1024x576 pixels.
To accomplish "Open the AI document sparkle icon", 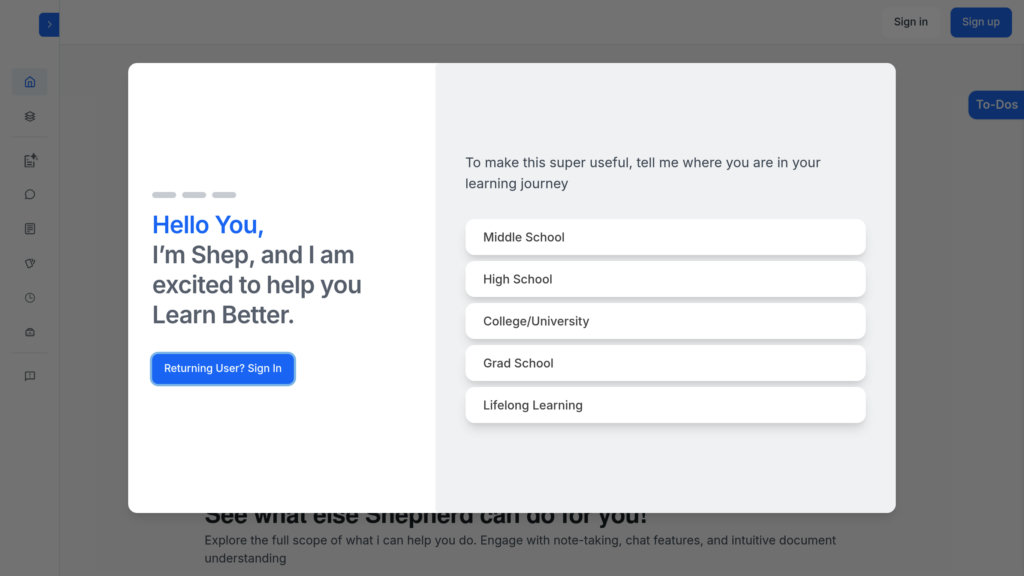I will [30, 161].
